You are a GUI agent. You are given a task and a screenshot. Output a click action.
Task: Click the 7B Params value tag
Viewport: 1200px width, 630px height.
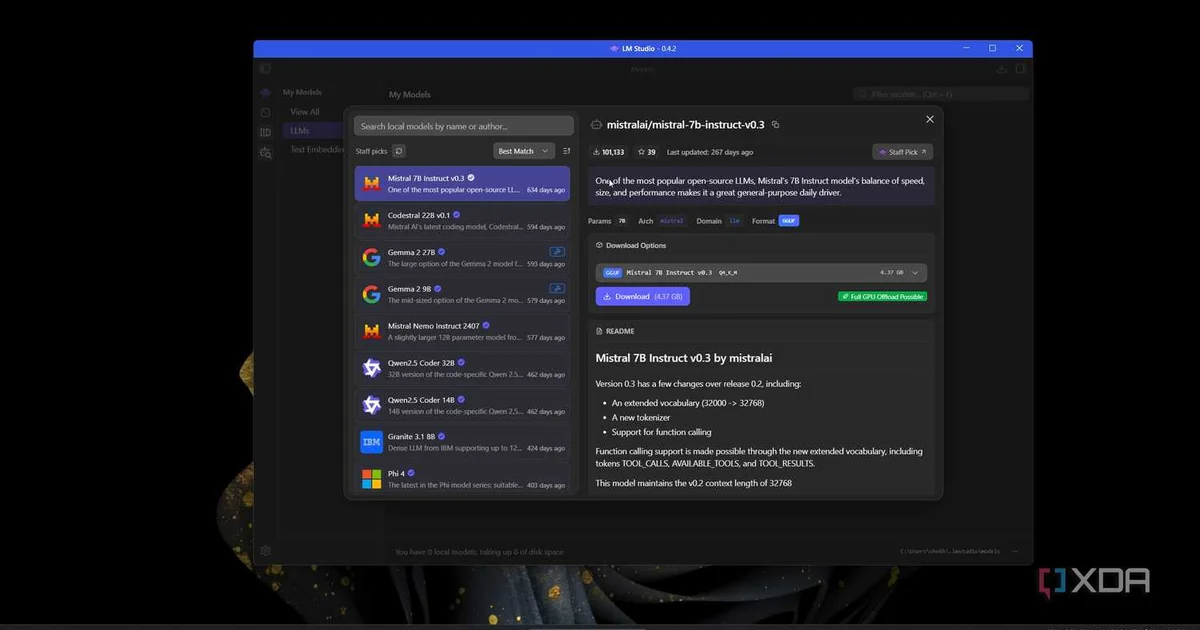coord(622,221)
